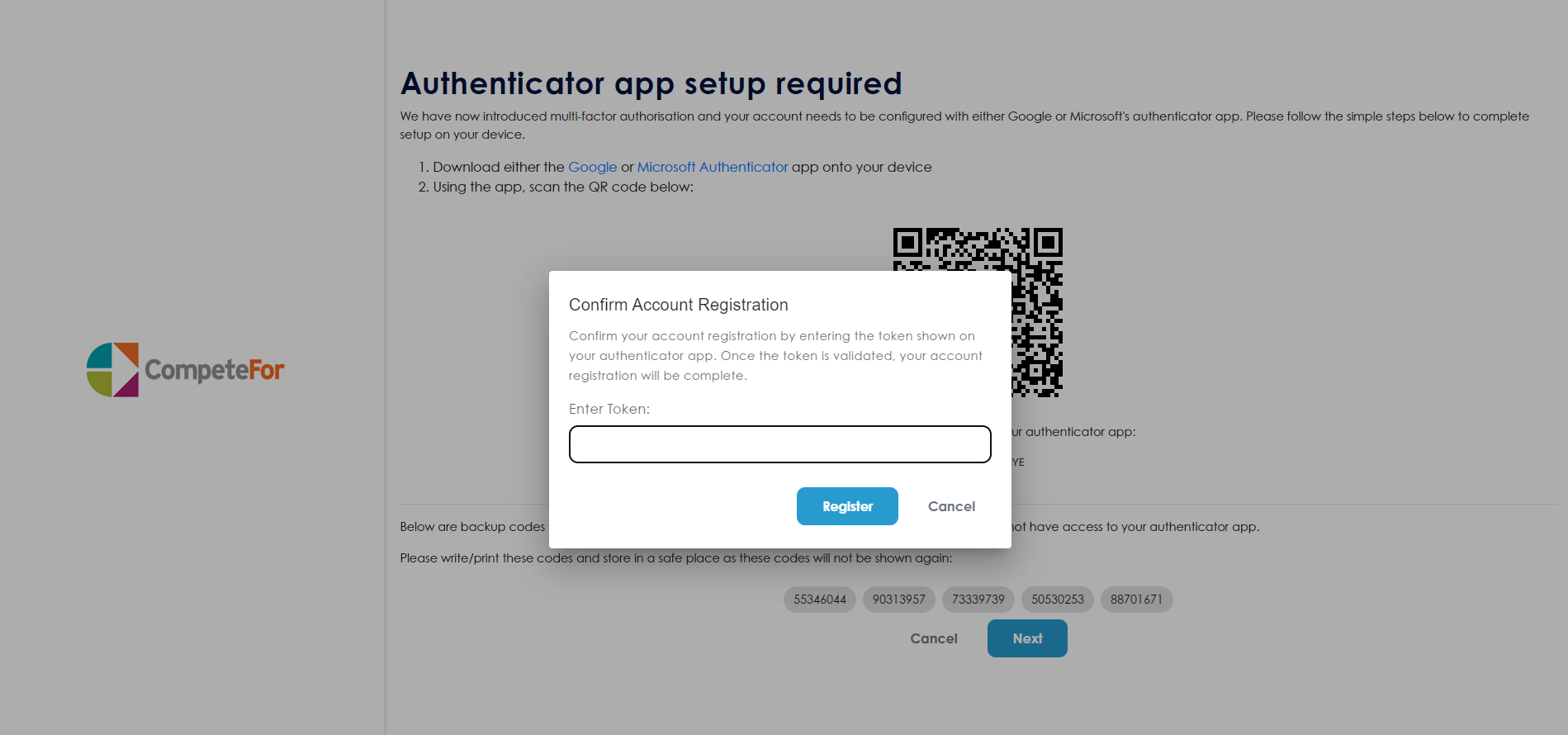Image resolution: width=1568 pixels, height=735 pixels.
Task: Click the dialog's token instructions paragraph
Action: (775, 356)
